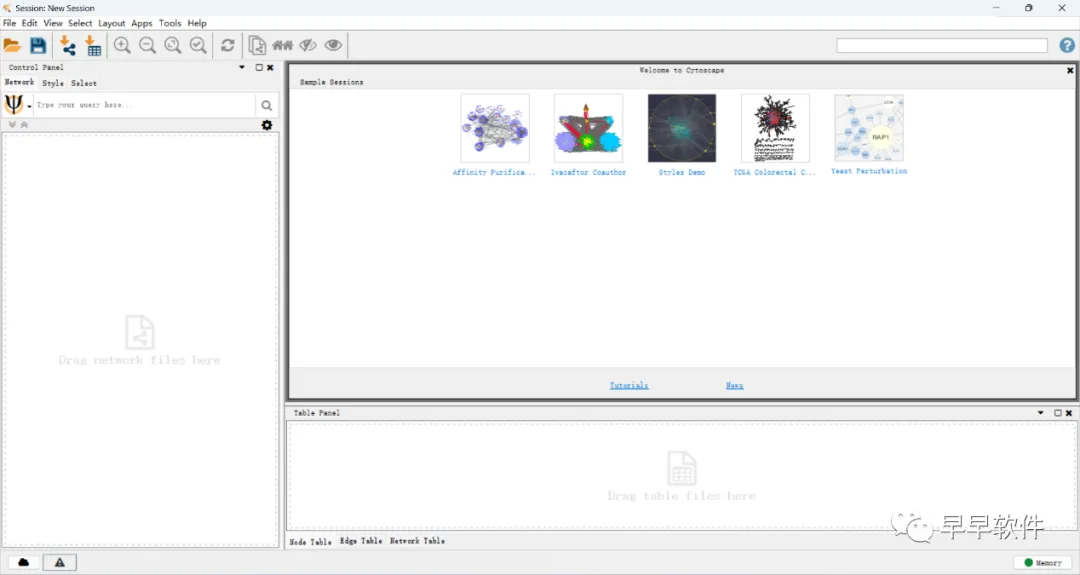Screen dimensions: 1080x575
Task: Show task history warning triangle button
Action: coord(60,563)
